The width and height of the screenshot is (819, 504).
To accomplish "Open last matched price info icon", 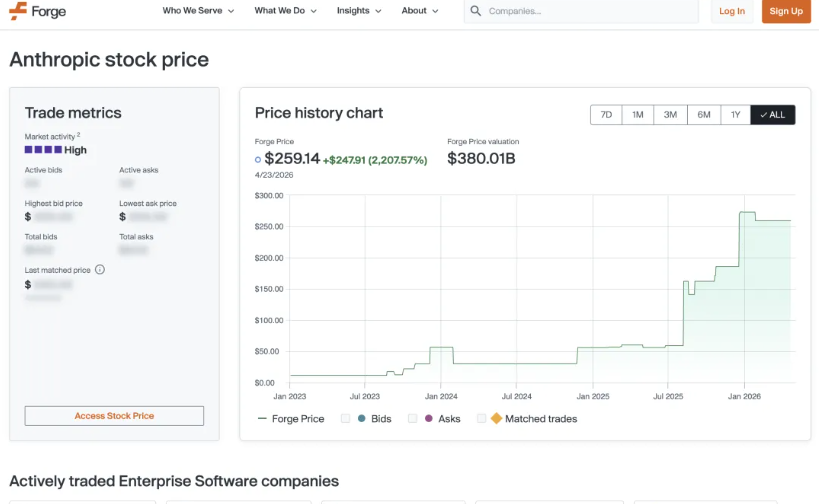I will [x=100, y=269].
